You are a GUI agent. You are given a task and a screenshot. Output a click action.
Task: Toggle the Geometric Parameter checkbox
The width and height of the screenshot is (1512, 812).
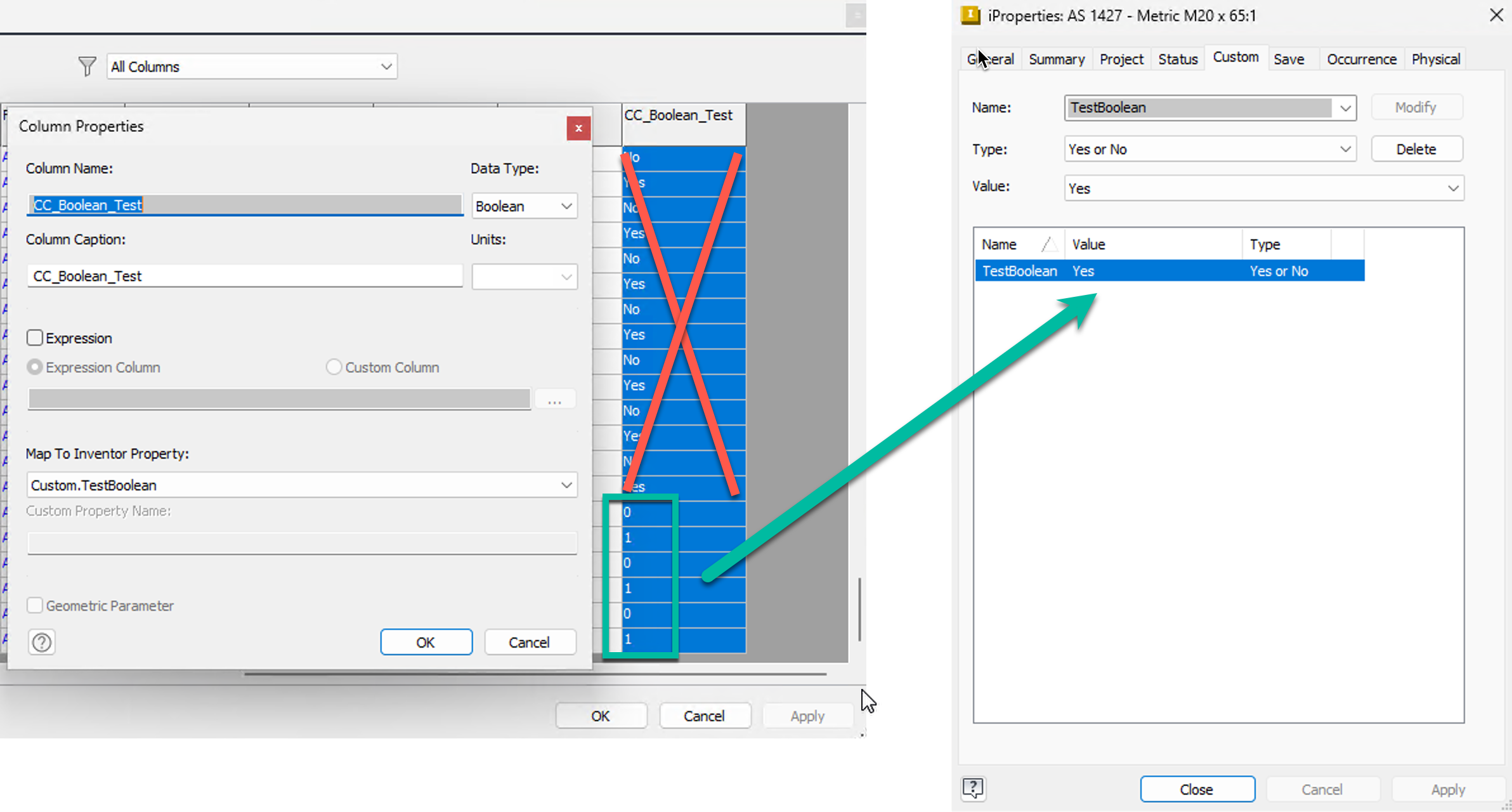pyautogui.click(x=35, y=605)
